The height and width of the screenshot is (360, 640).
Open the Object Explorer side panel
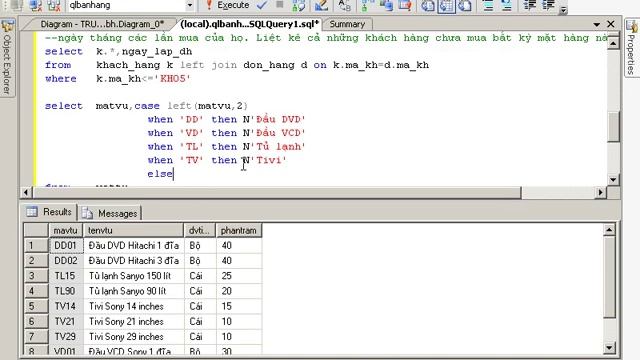(x=7, y=57)
